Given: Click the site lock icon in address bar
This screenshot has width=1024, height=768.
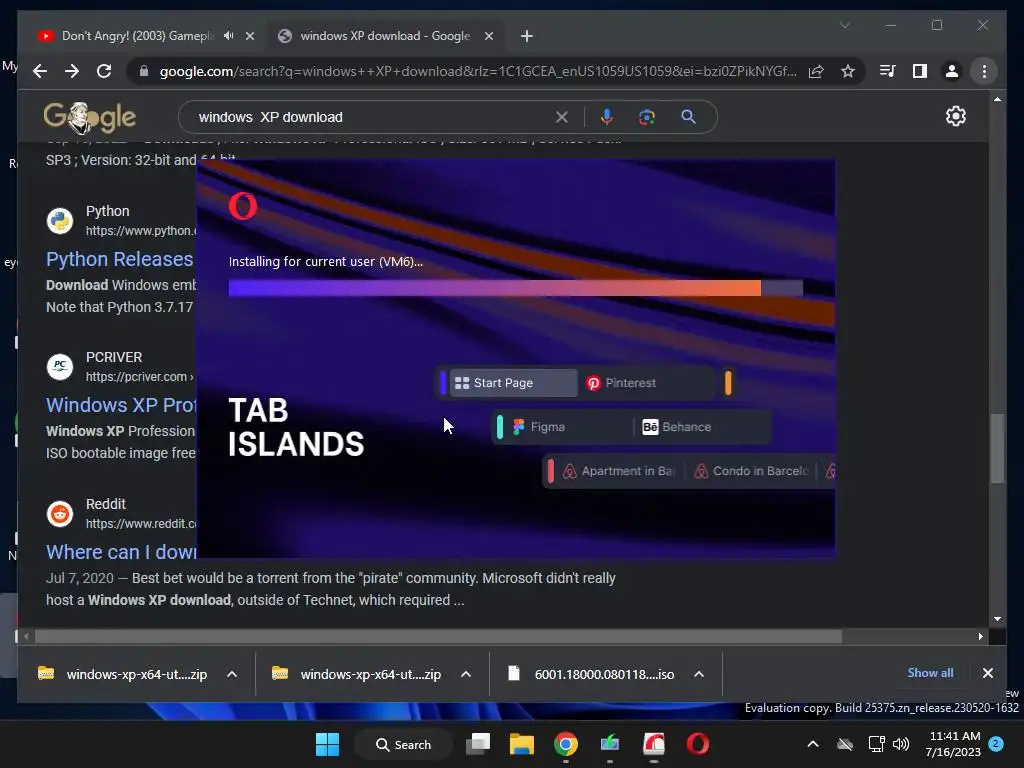Looking at the screenshot, I should [144, 71].
